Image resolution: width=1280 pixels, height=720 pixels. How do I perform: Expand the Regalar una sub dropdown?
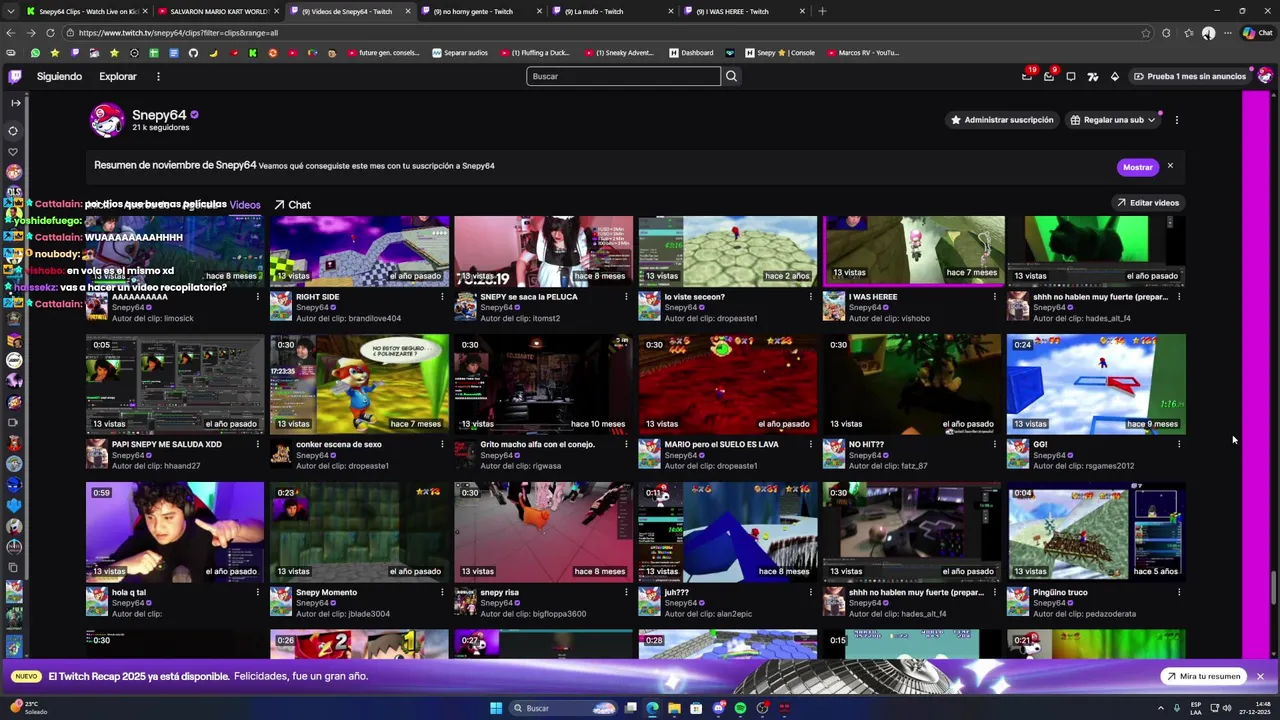coord(1151,120)
